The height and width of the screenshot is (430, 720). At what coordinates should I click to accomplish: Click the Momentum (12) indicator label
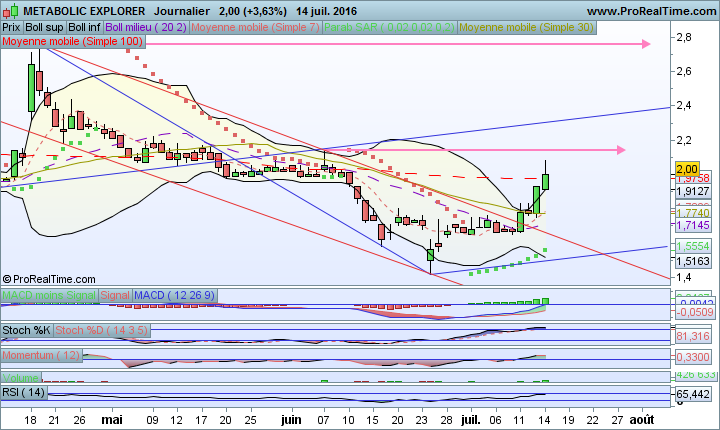41,356
